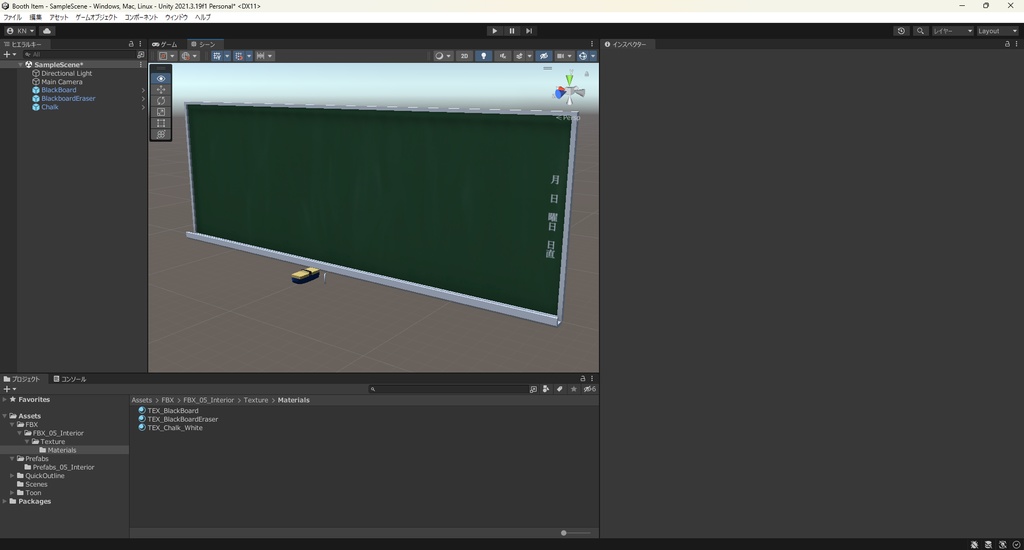Open global search magnifier in top toolbar
The image size is (1024, 550).
[920, 31]
